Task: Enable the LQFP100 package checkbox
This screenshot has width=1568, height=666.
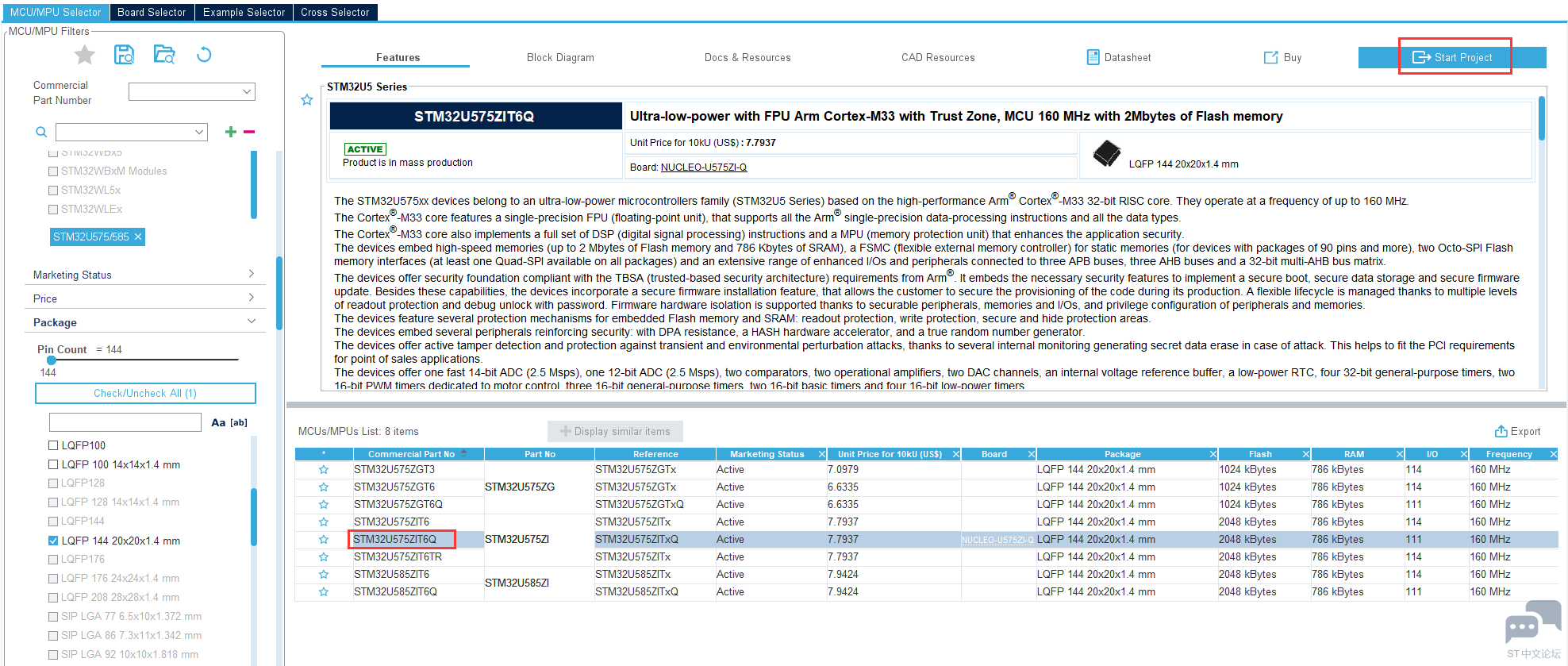Action: [x=53, y=445]
